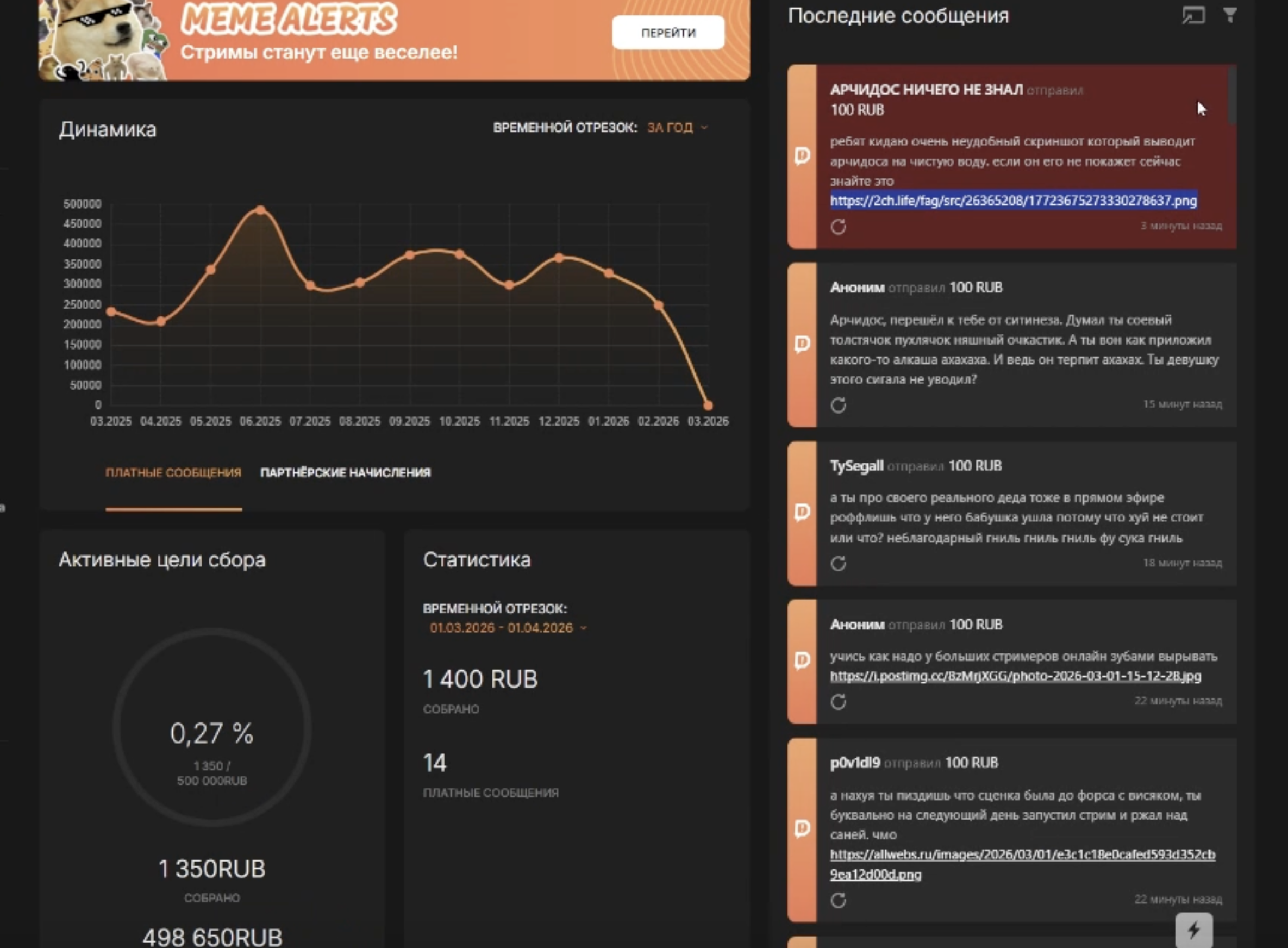The width and height of the screenshot is (1288, 948).
Task: Replay the p0v1dl9 donation alert
Action: coord(838,900)
